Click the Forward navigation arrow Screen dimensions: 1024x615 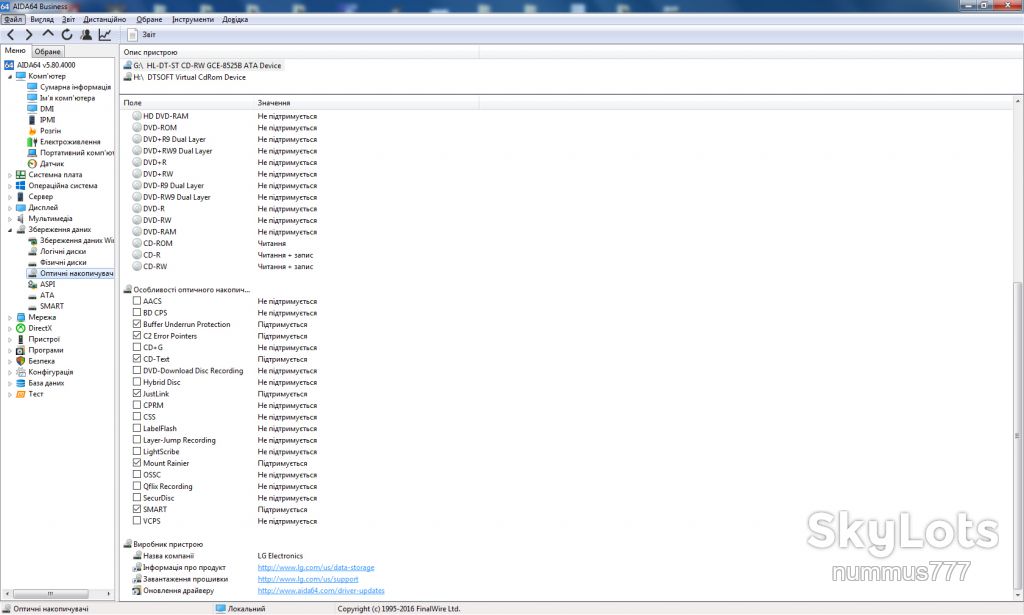[29, 35]
